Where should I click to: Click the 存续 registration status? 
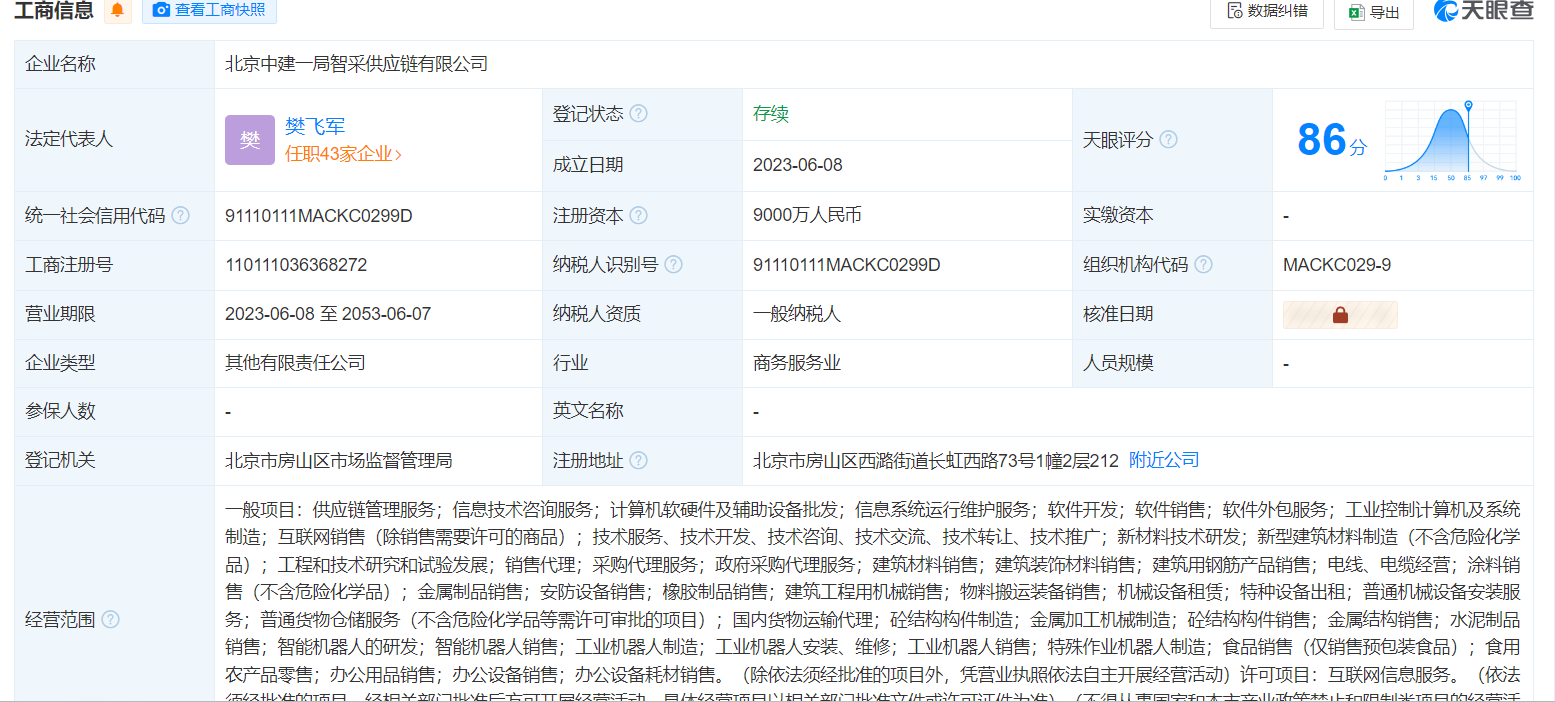(x=771, y=114)
